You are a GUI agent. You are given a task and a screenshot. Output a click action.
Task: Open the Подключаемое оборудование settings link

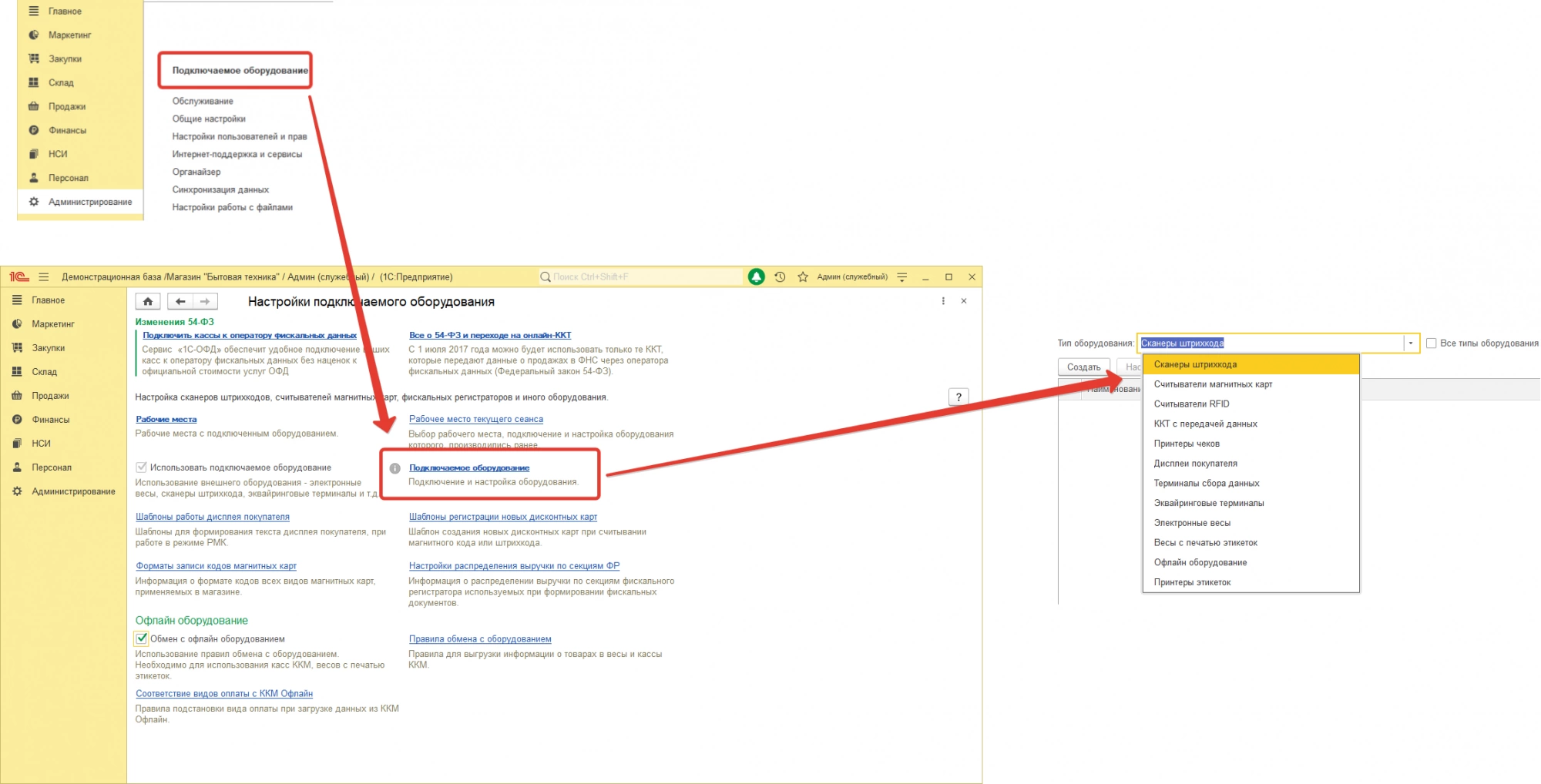469,468
